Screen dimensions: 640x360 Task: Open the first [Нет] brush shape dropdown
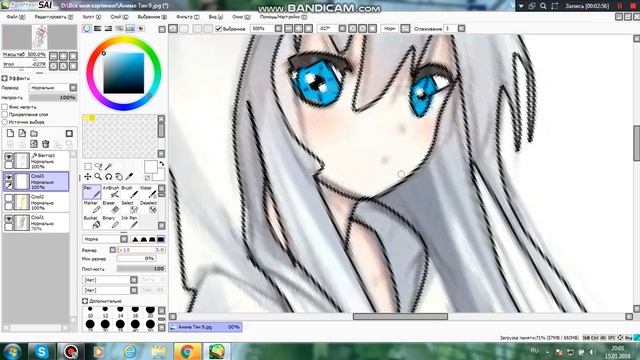[x=110, y=280]
